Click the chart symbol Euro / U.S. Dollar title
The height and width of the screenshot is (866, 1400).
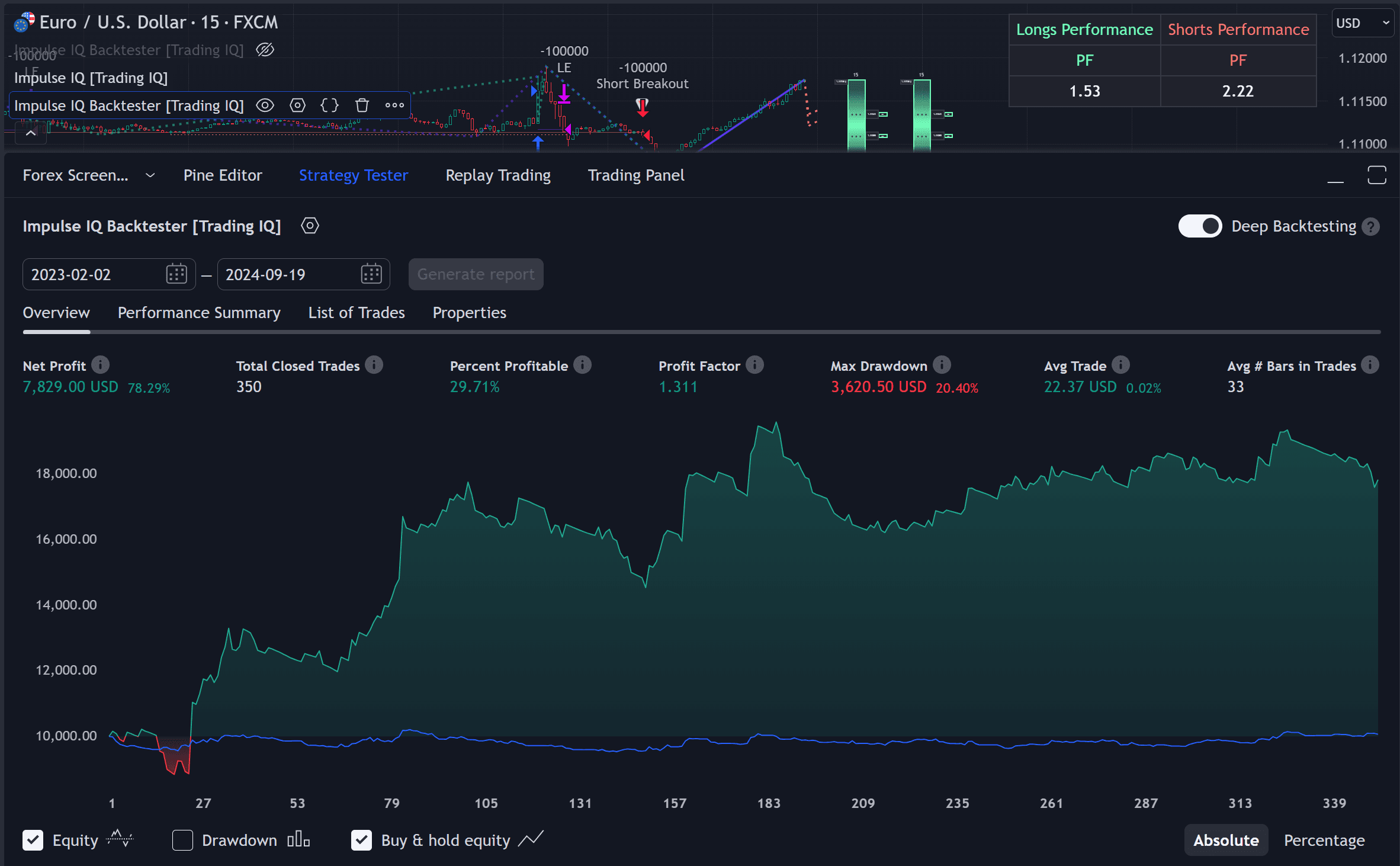113,23
